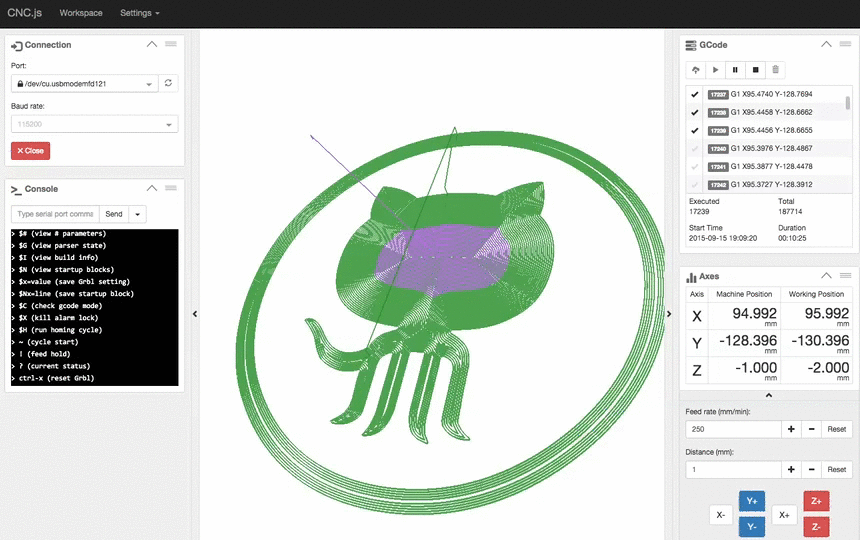This screenshot has width=860, height=540.
Task: Collapse the Connection panel
Action: click(152, 44)
